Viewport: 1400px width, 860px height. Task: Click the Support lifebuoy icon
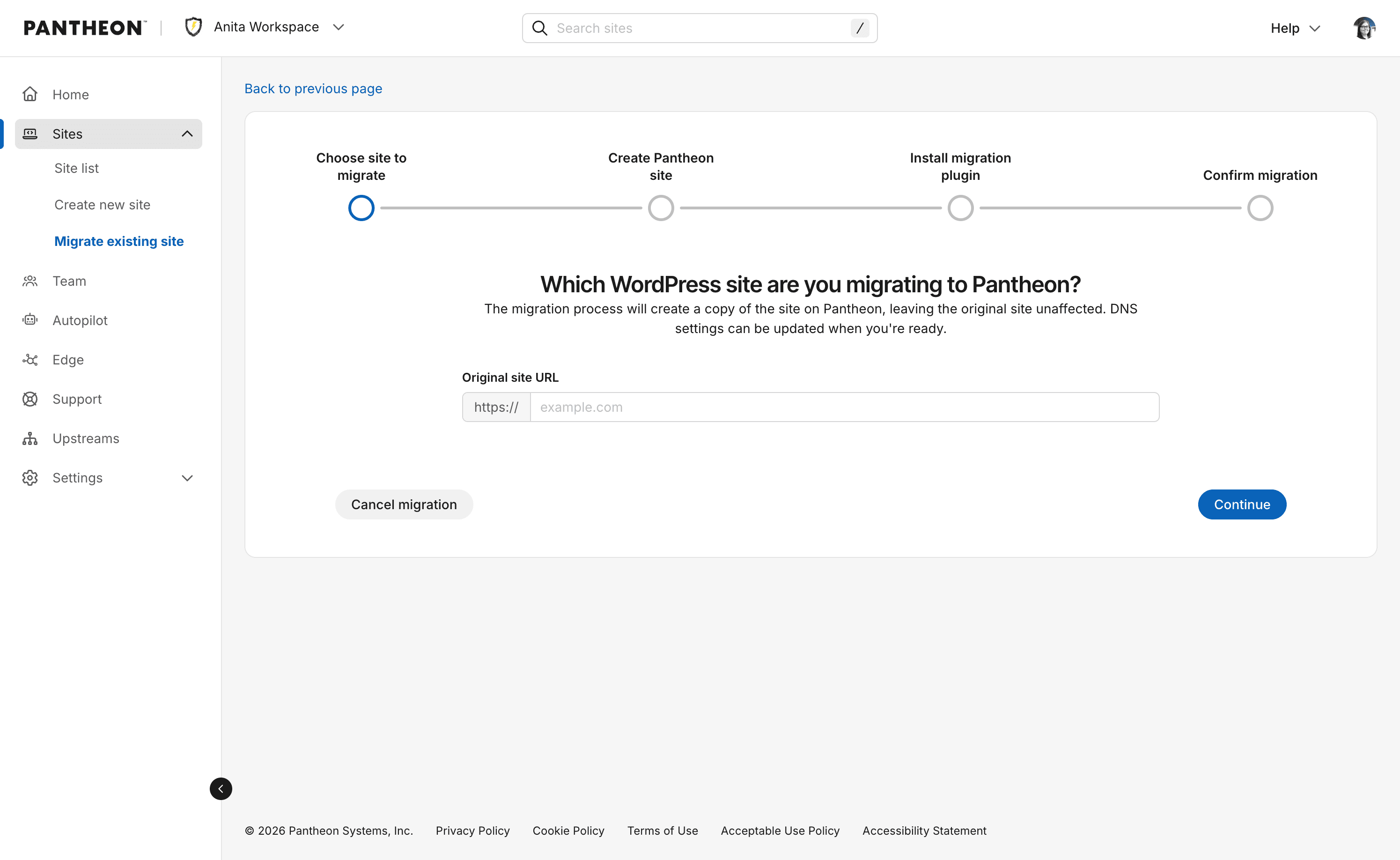[30, 399]
